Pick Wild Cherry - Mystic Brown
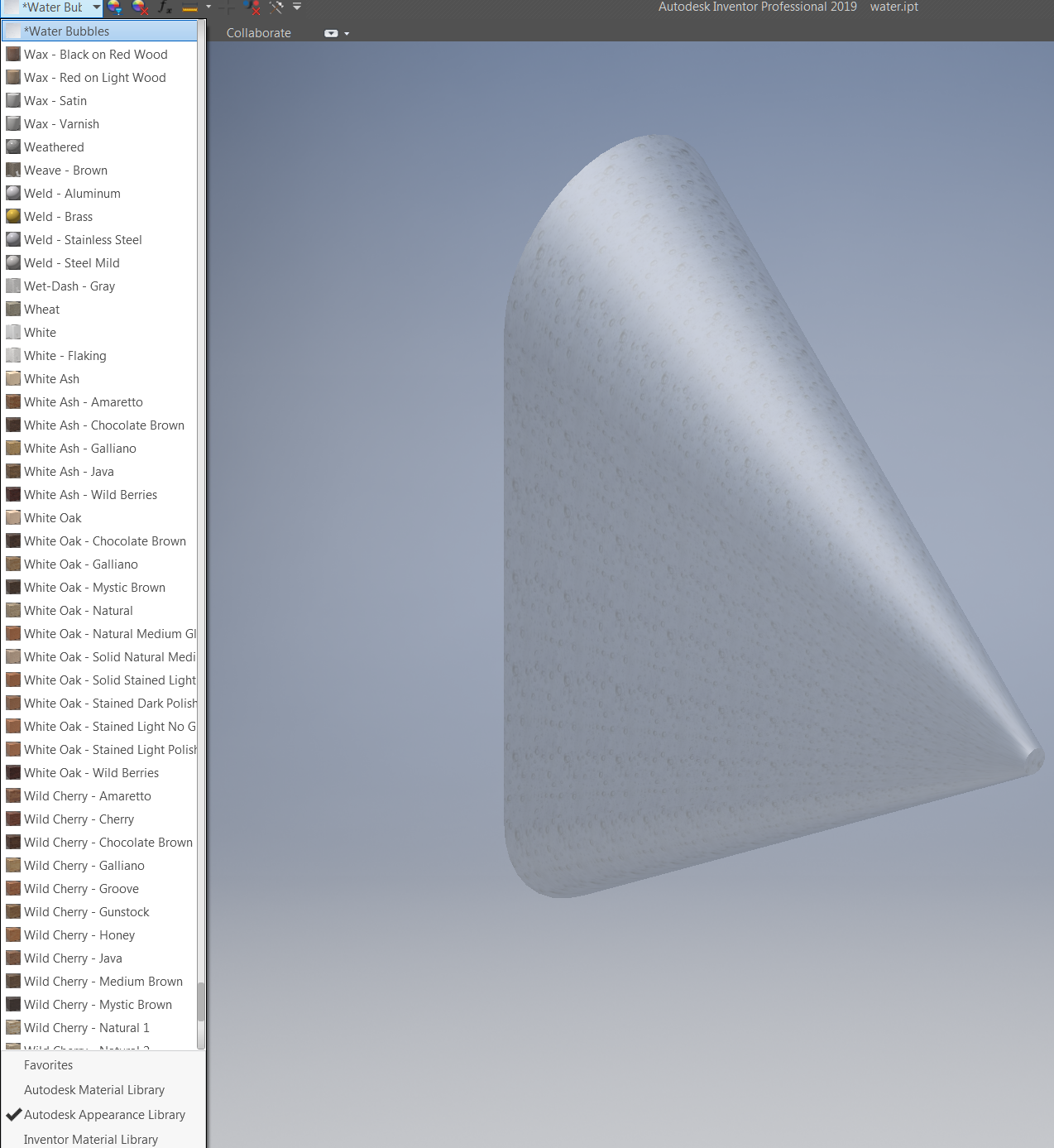 click(99, 1005)
